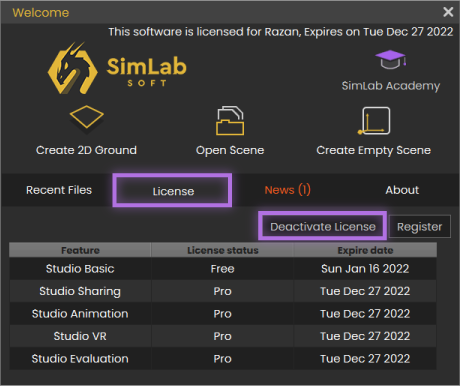This screenshot has width=460, height=386.
Task: Click the Create 2D Ground diamond icon
Action: coord(87,117)
